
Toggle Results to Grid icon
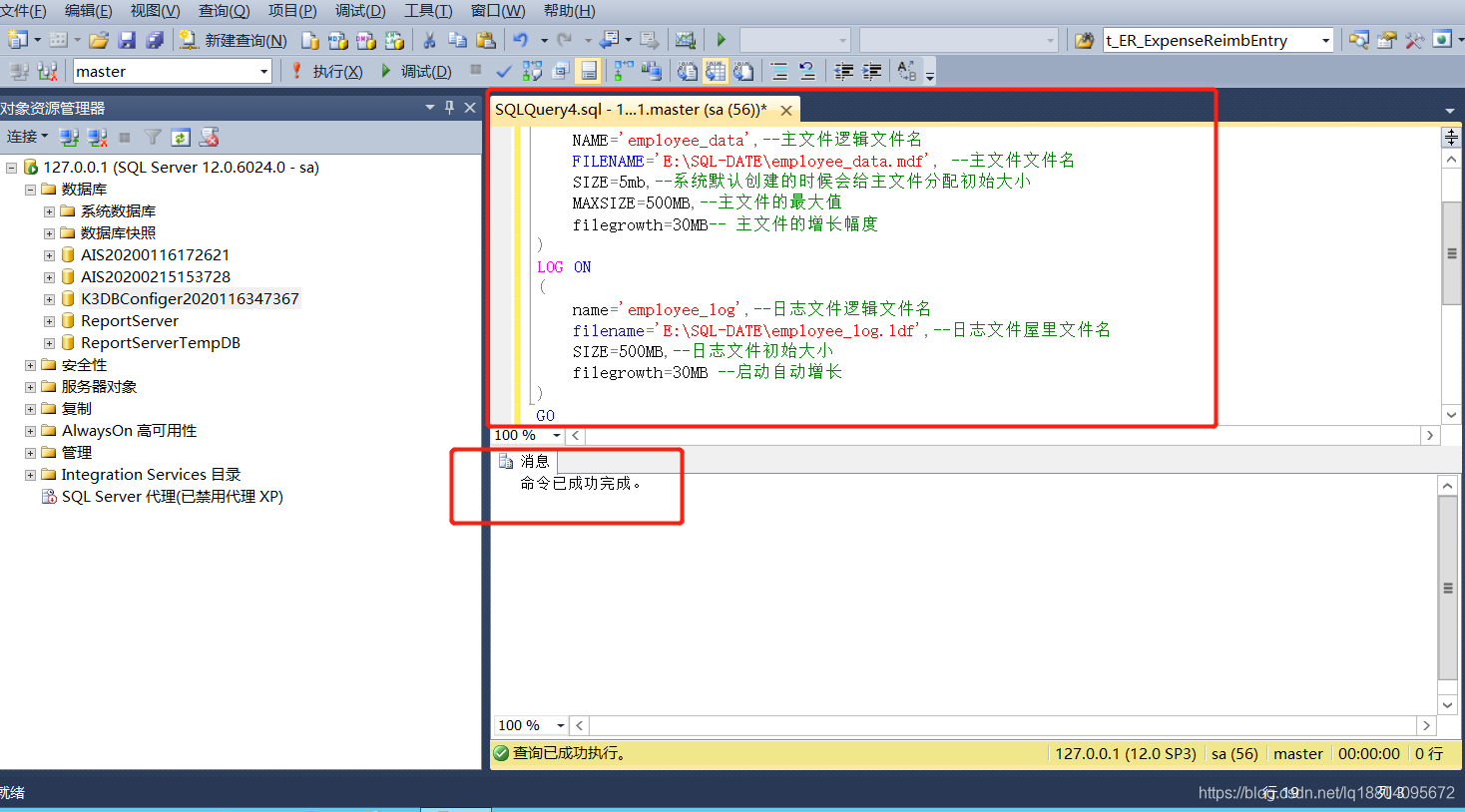pyautogui.click(x=716, y=71)
